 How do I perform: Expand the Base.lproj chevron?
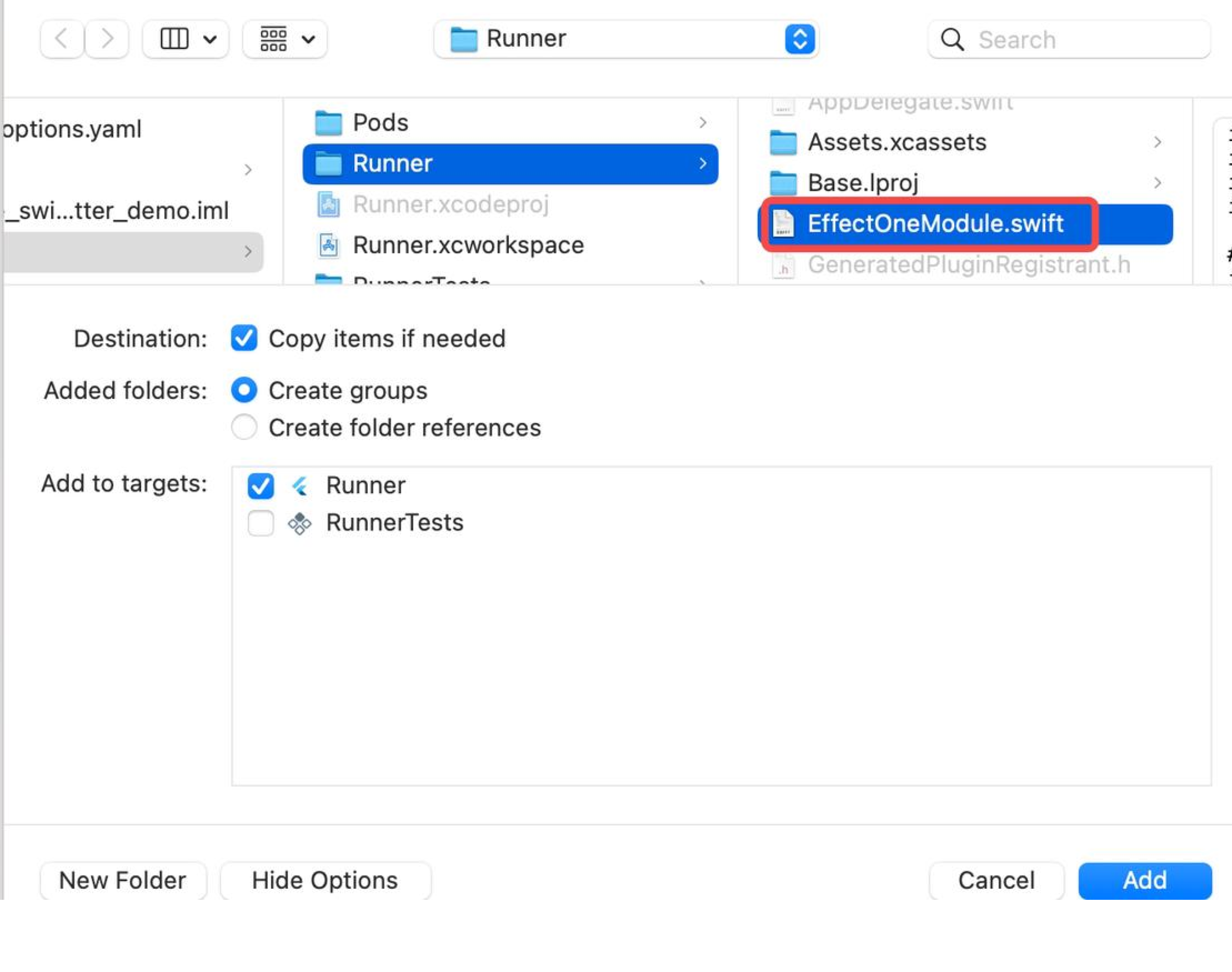click(1158, 183)
